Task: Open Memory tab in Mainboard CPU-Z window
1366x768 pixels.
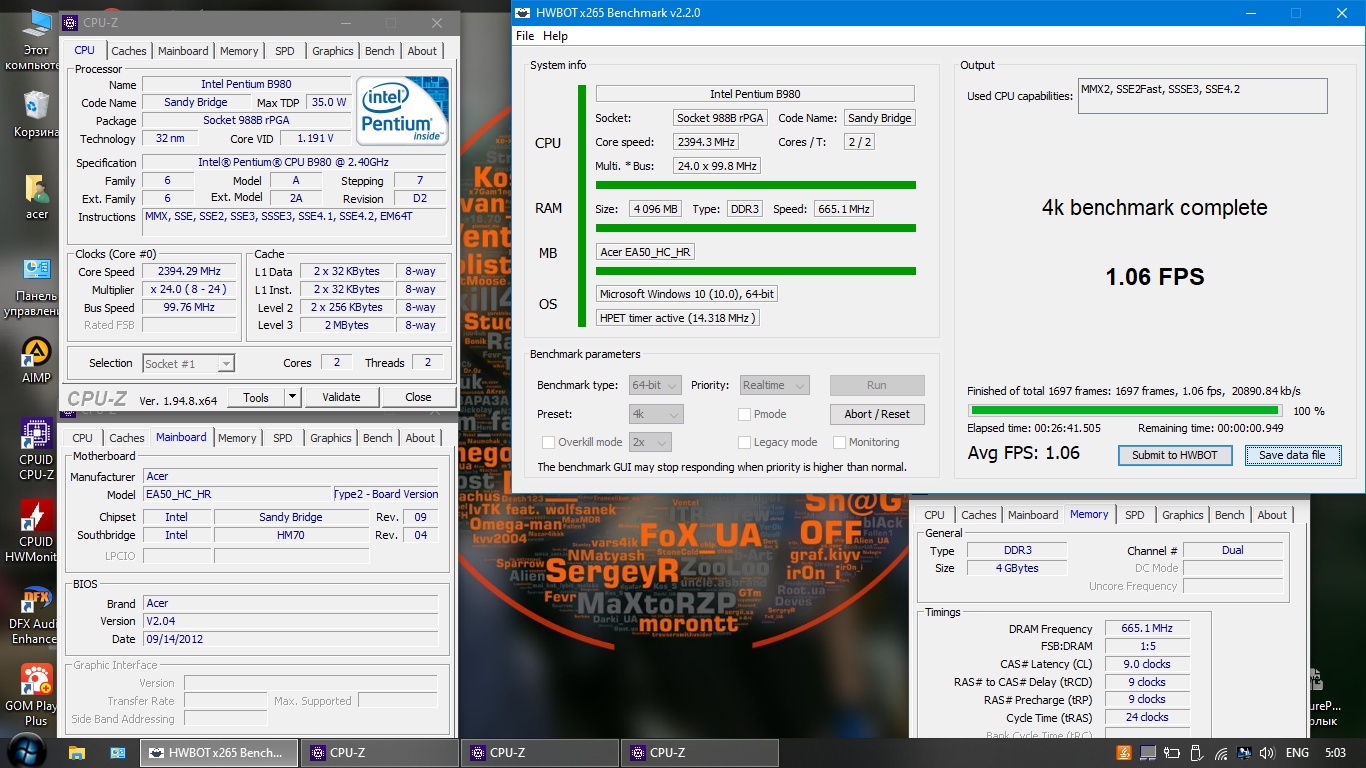Action: pos(237,438)
